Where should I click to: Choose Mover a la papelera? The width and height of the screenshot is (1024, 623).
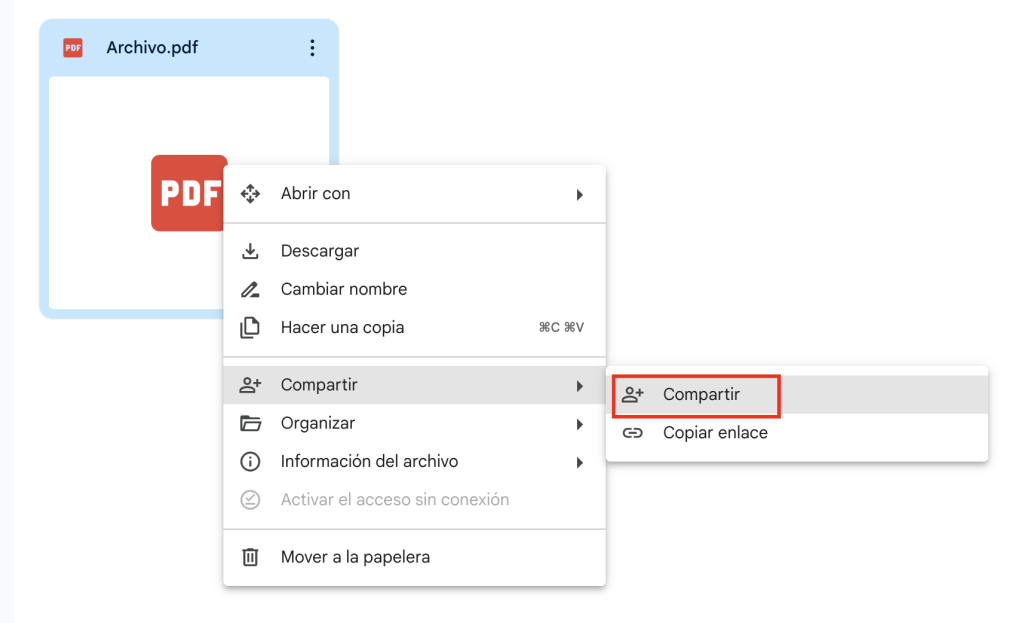(355, 557)
